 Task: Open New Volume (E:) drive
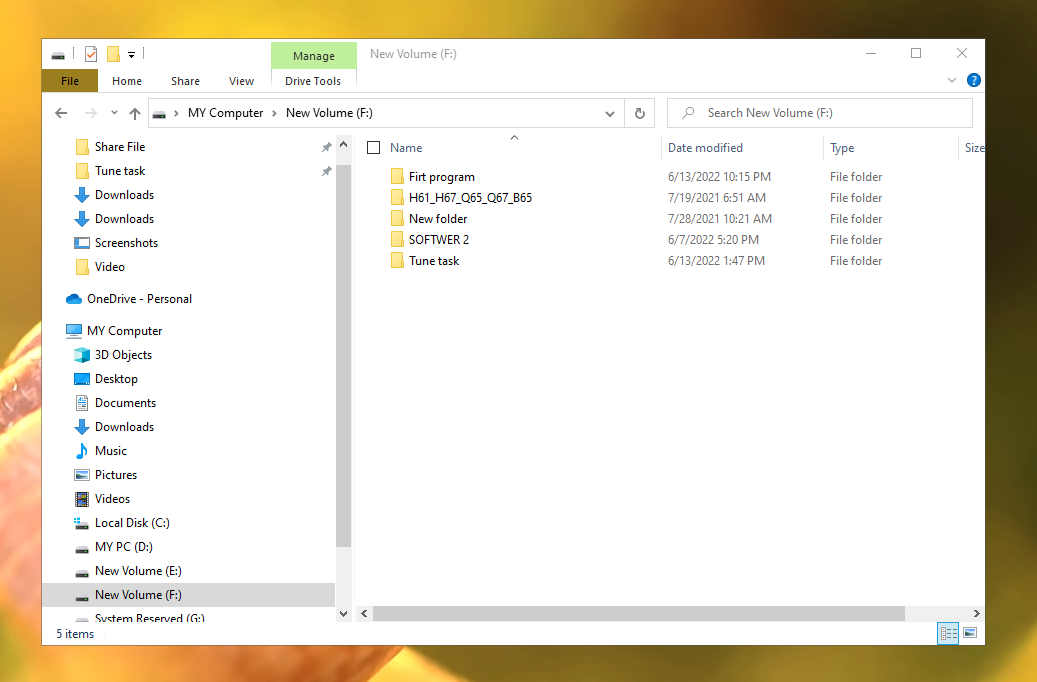[x=138, y=571]
